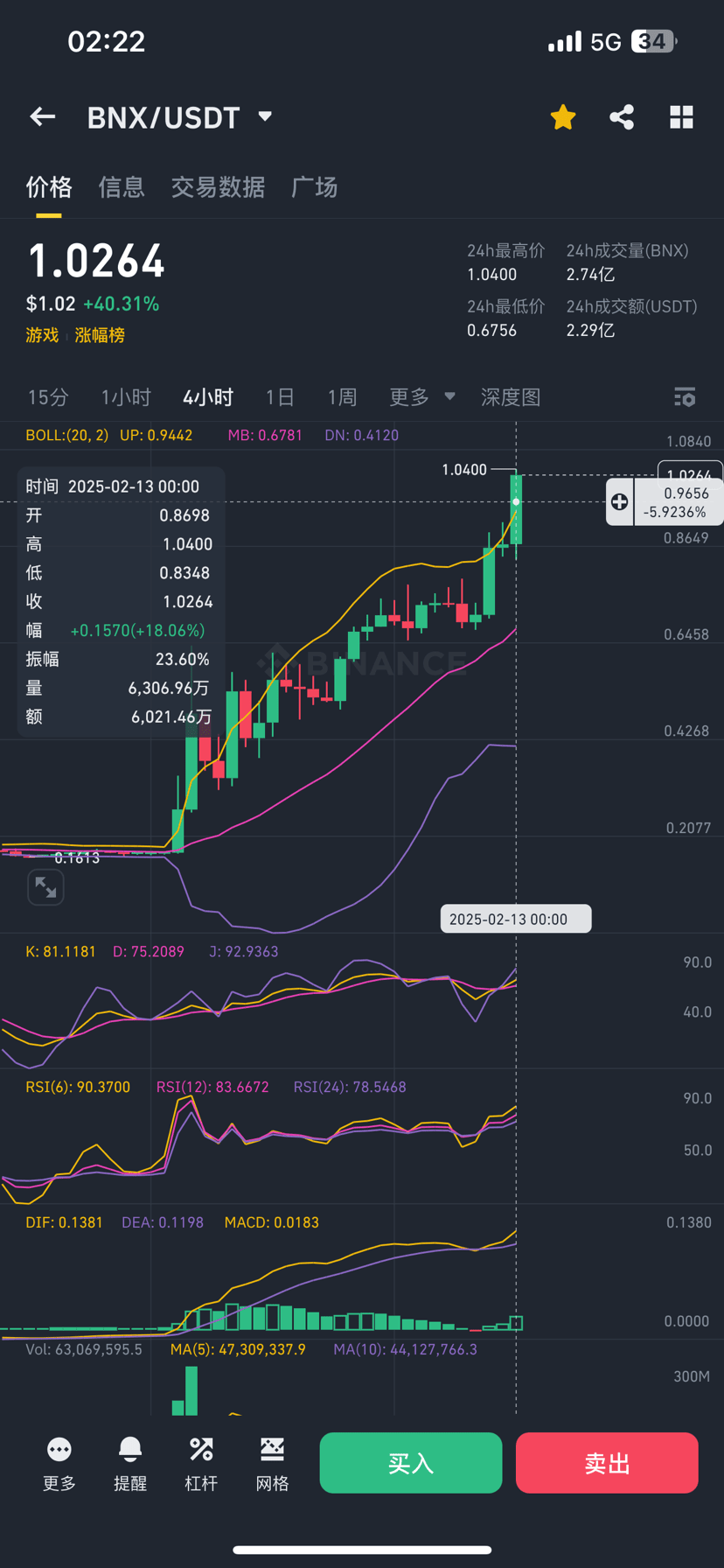724x1568 pixels.
Task: Tap the battery indicator in status bar
Action: [654, 41]
